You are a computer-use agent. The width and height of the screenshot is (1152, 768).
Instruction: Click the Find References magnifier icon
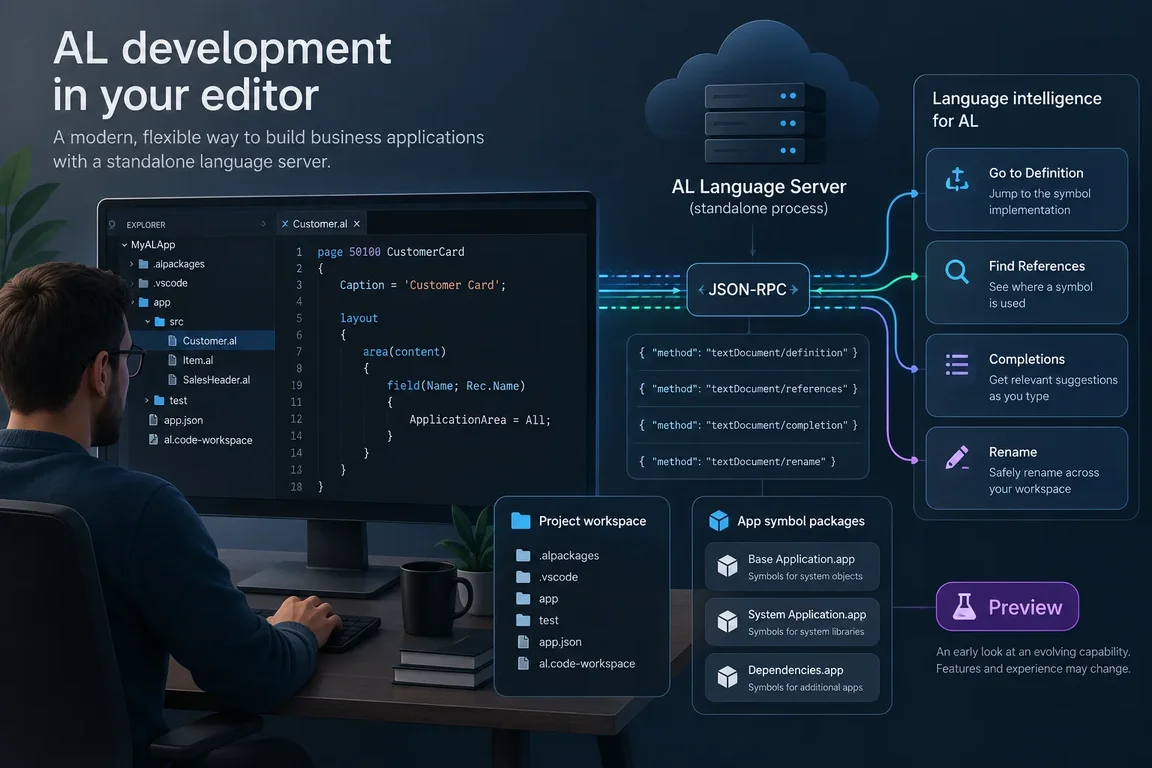(957, 272)
